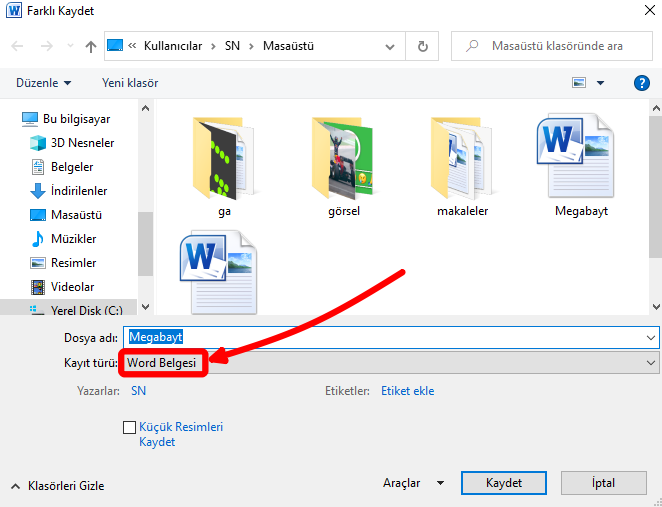The width and height of the screenshot is (662, 507).
Task: Select Müzikler in the sidebar
Action: click(73, 239)
